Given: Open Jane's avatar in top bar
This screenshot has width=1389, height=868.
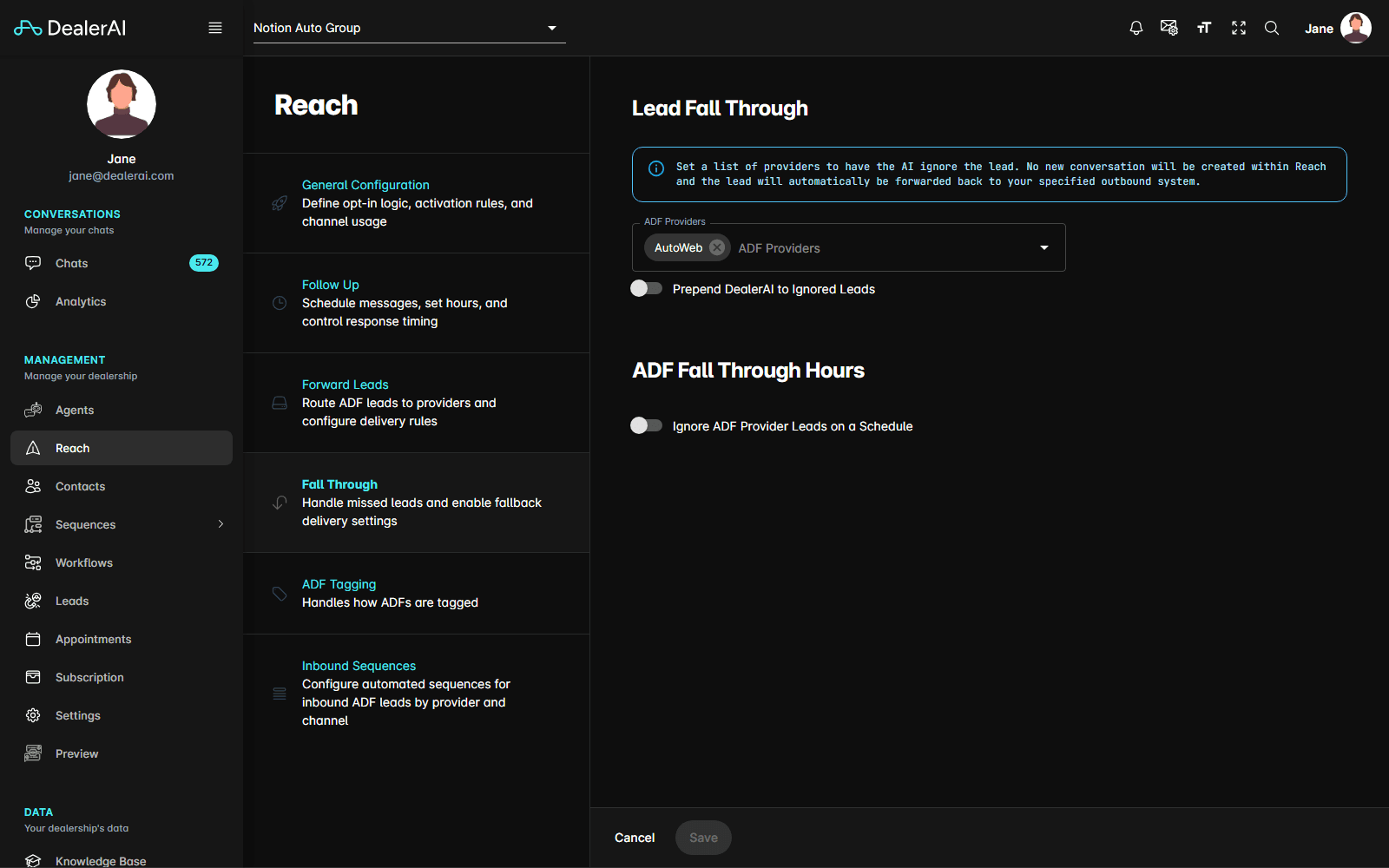Looking at the screenshot, I should point(1356,28).
